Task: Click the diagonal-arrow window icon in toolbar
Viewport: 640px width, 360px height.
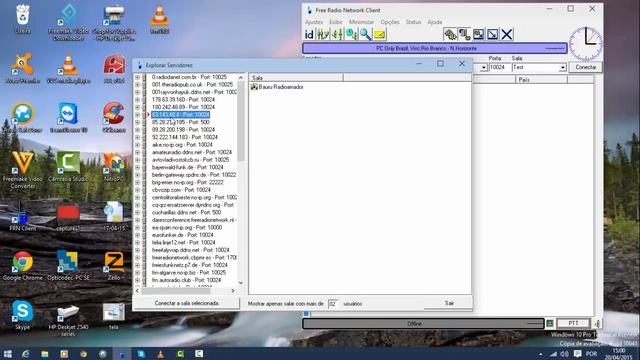Action: [x=493, y=35]
